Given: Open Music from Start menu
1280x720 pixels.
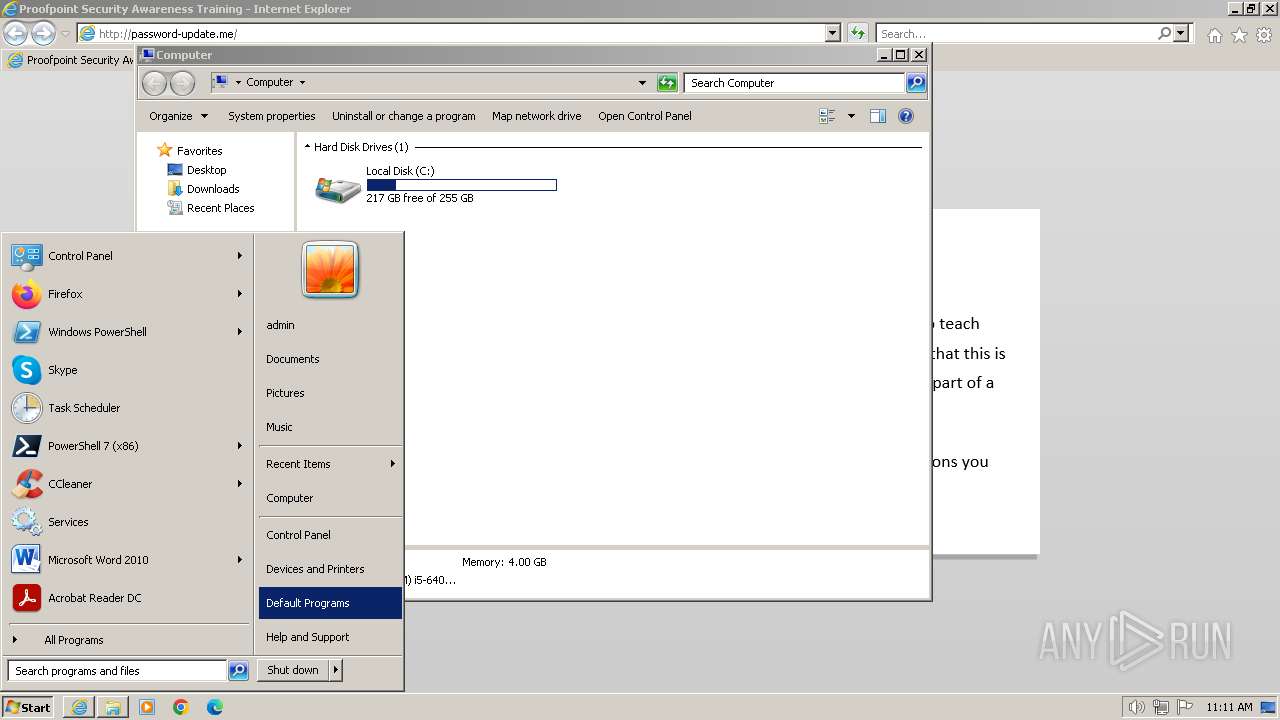Looking at the screenshot, I should (x=330, y=427).
